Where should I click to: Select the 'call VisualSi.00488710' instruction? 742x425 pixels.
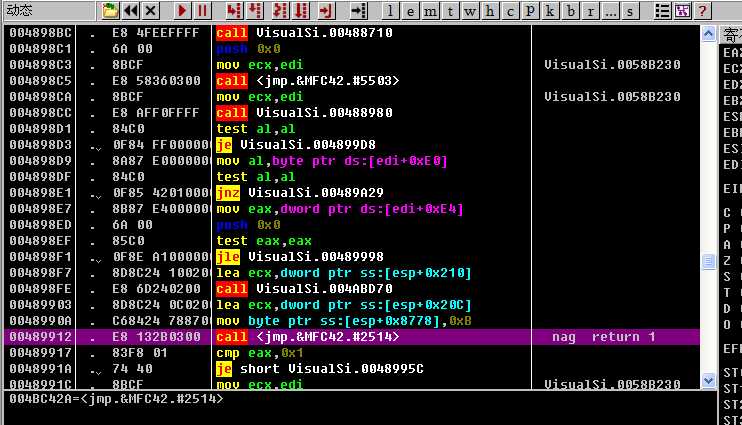click(x=304, y=33)
